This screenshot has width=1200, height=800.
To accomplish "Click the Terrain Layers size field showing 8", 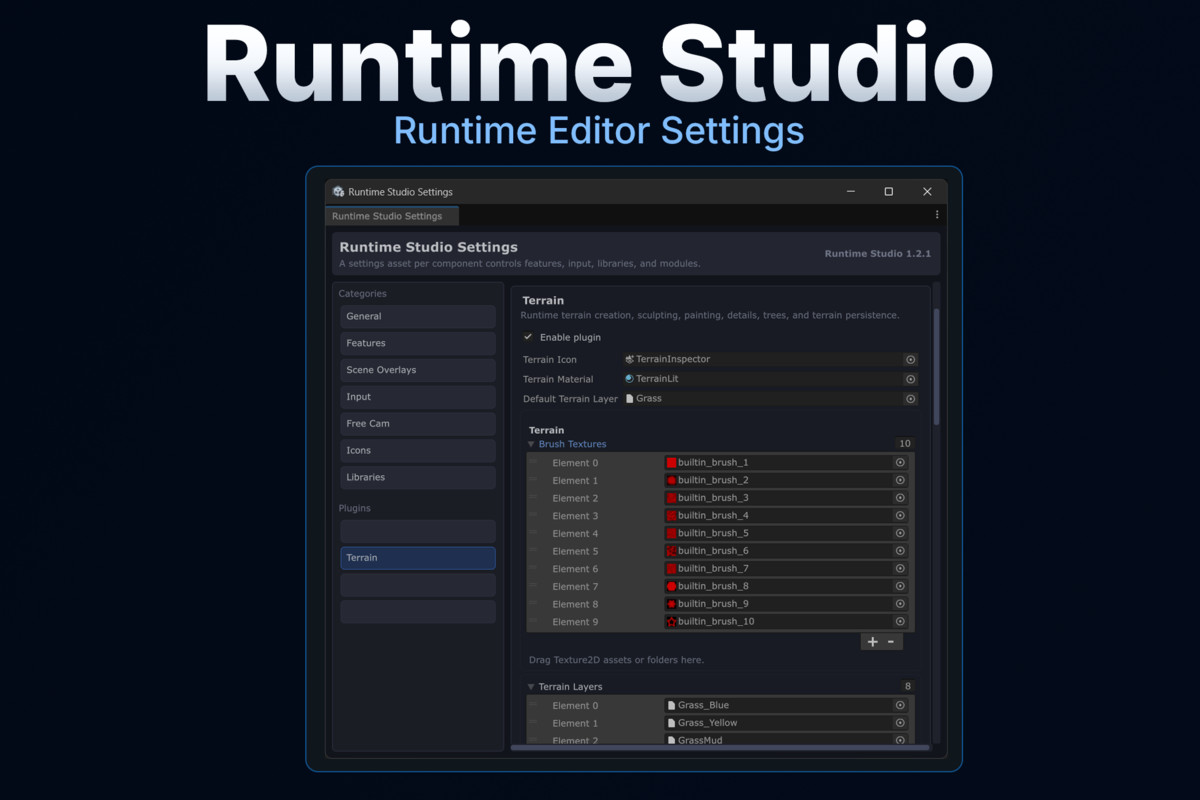I will click(907, 687).
